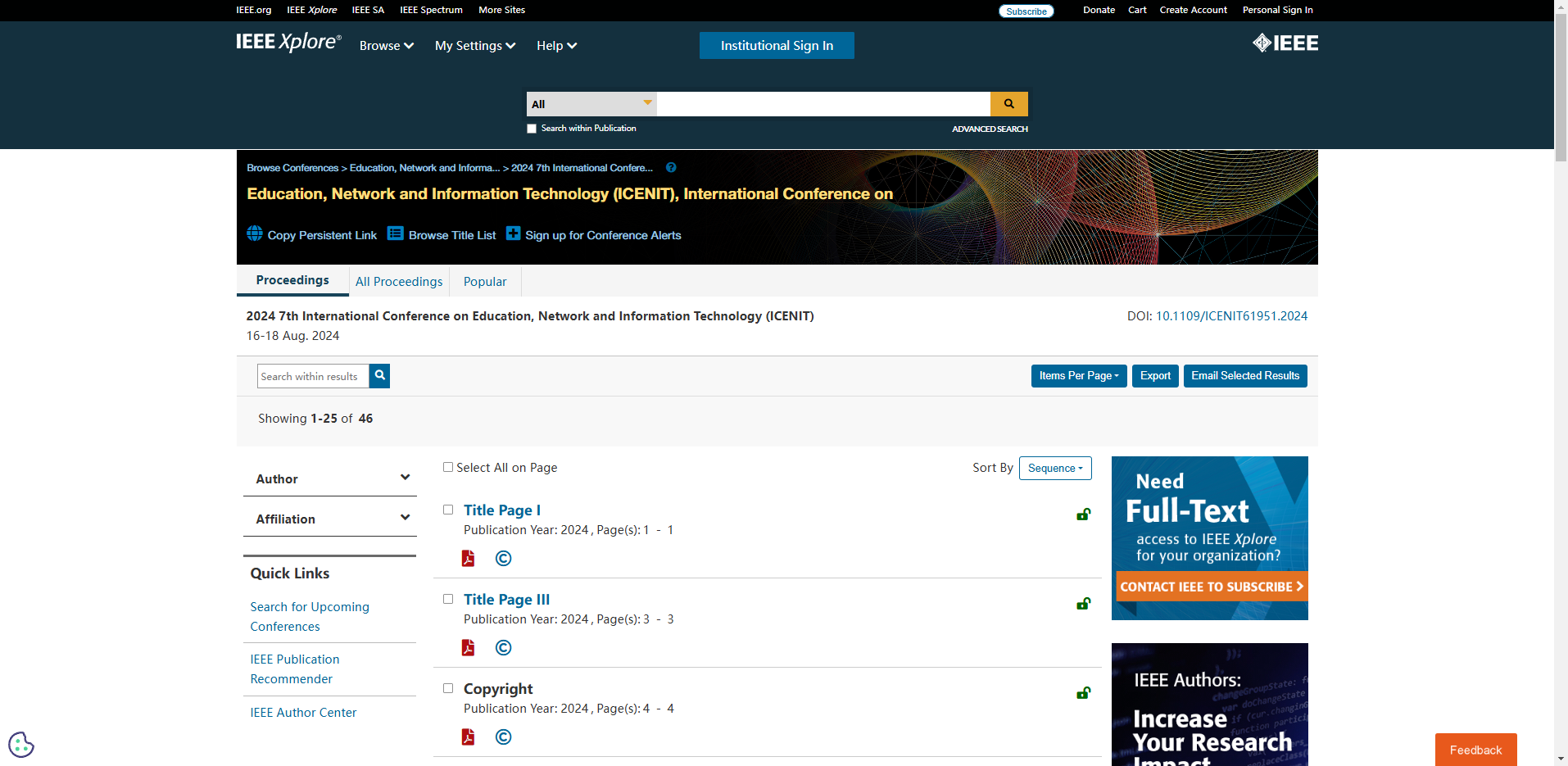1568x766 pixels.
Task: Open the IEEE Author Center link
Action: click(x=303, y=713)
